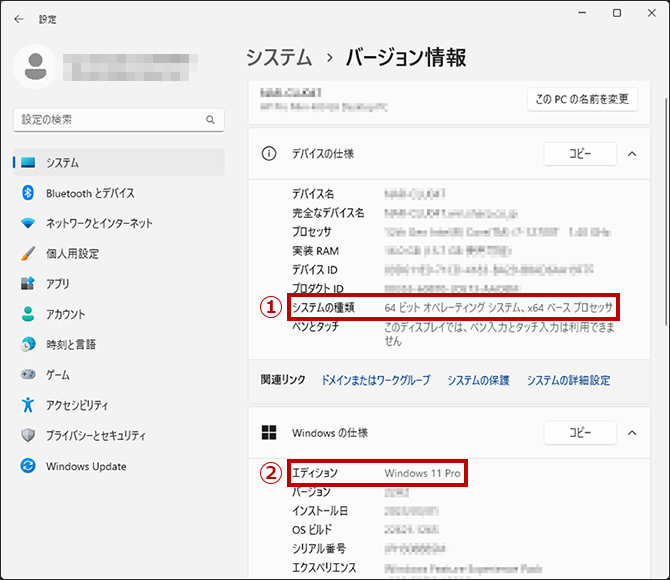The height and width of the screenshot is (580, 670).
Task: Click the network Wi-Fi icon
Action: 28,223
